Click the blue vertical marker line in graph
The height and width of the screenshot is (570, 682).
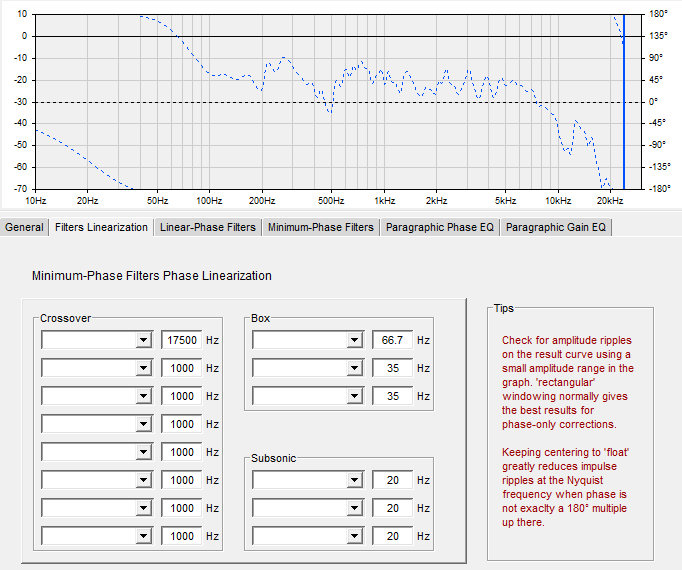click(624, 101)
